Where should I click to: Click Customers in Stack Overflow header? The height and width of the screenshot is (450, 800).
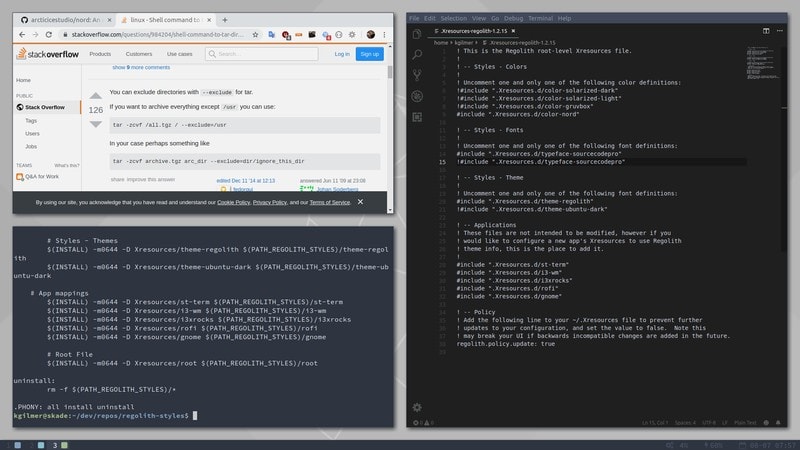[x=139, y=54]
